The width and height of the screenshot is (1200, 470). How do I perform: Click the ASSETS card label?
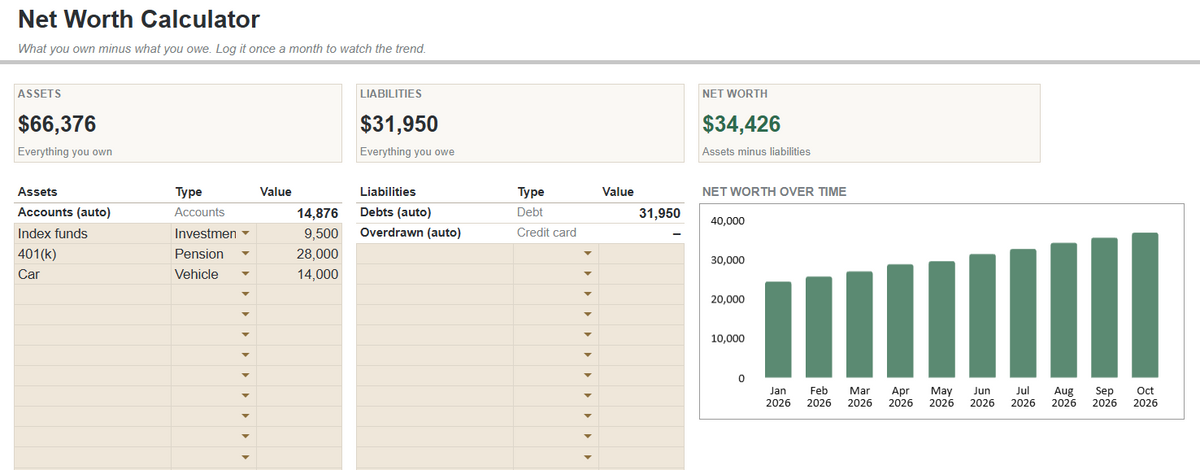coord(40,93)
